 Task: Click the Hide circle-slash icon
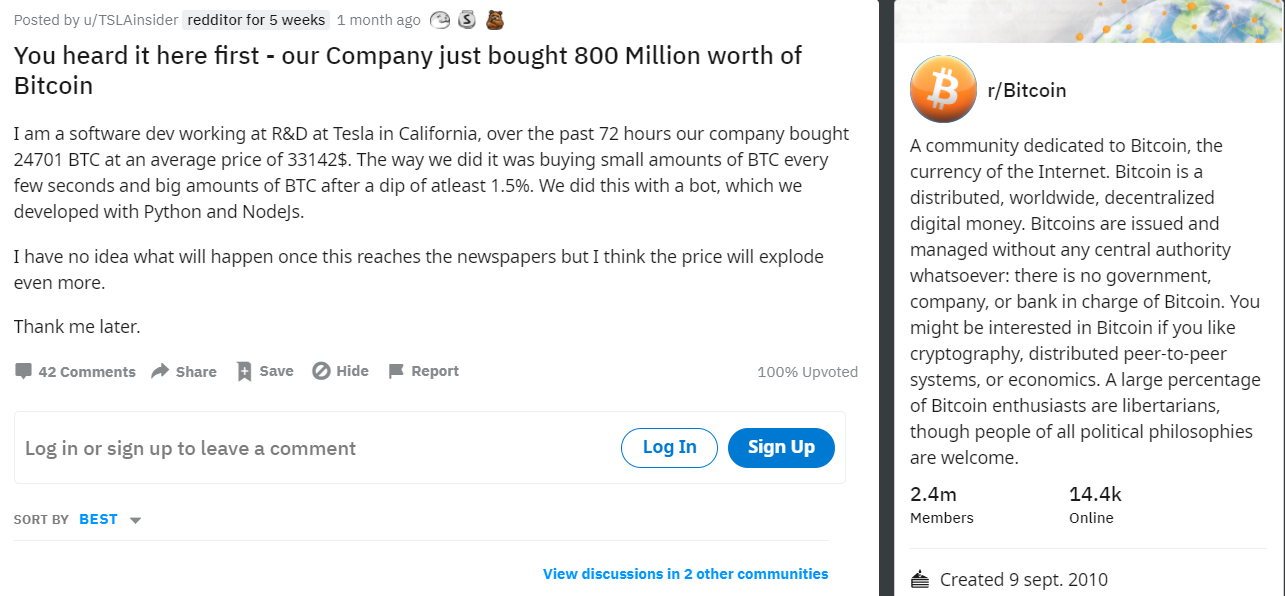(x=321, y=371)
